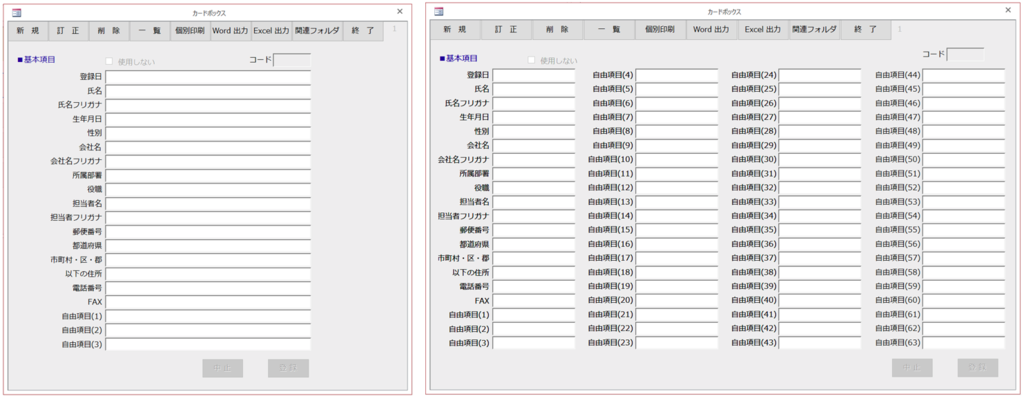This screenshot has height=398, width=1024.
Task: Click 会社名 field in left window
Action: [x=208, y=147]
